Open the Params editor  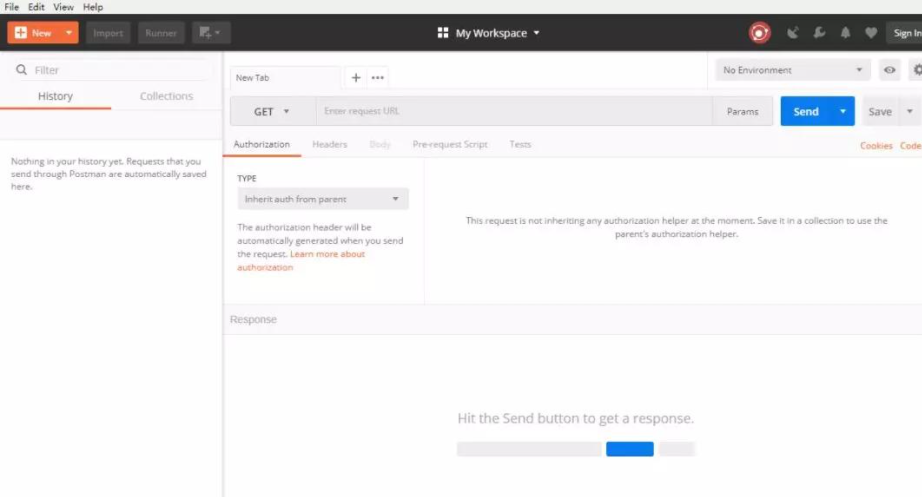[x=742, y=111]
